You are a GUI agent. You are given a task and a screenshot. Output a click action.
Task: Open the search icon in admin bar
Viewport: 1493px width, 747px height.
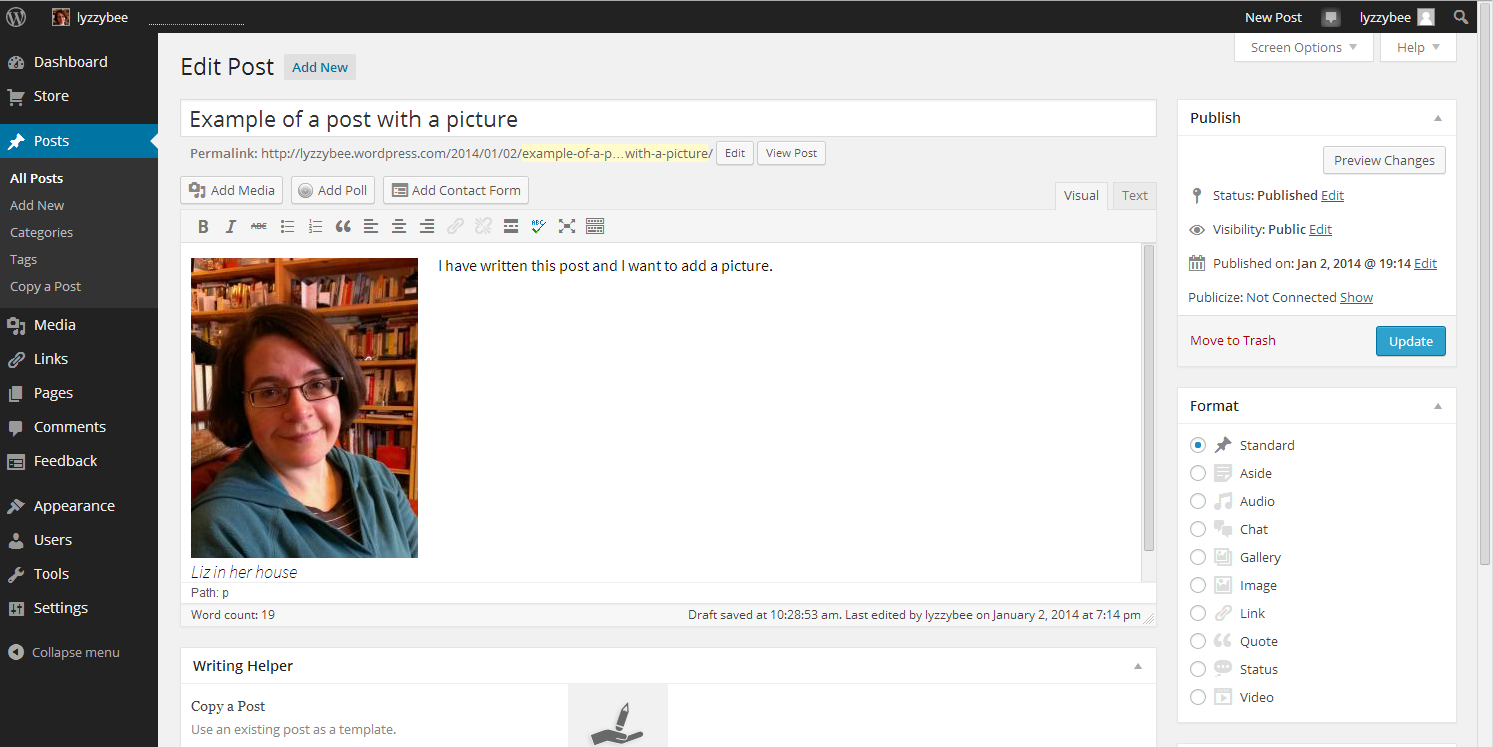coord(1461,17)
